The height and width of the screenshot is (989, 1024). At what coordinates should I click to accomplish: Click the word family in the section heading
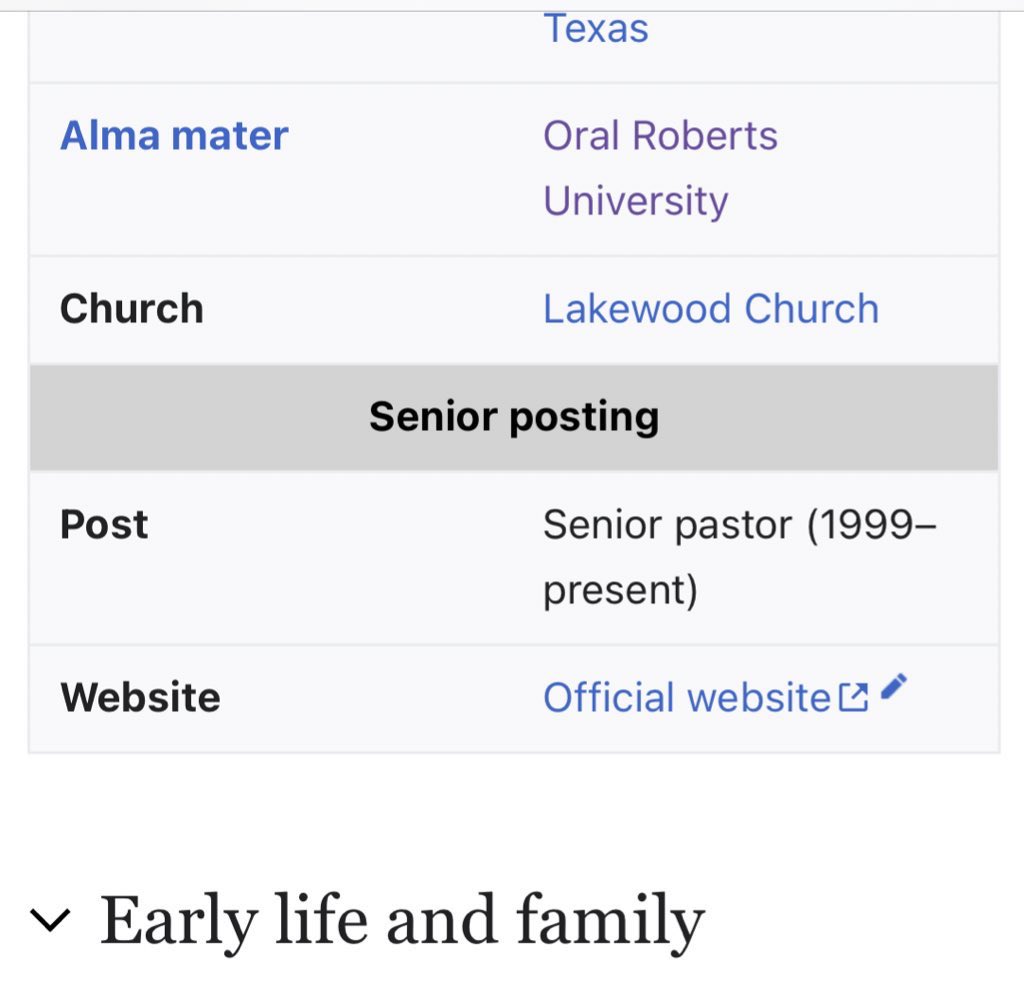(x=611, y=921)
